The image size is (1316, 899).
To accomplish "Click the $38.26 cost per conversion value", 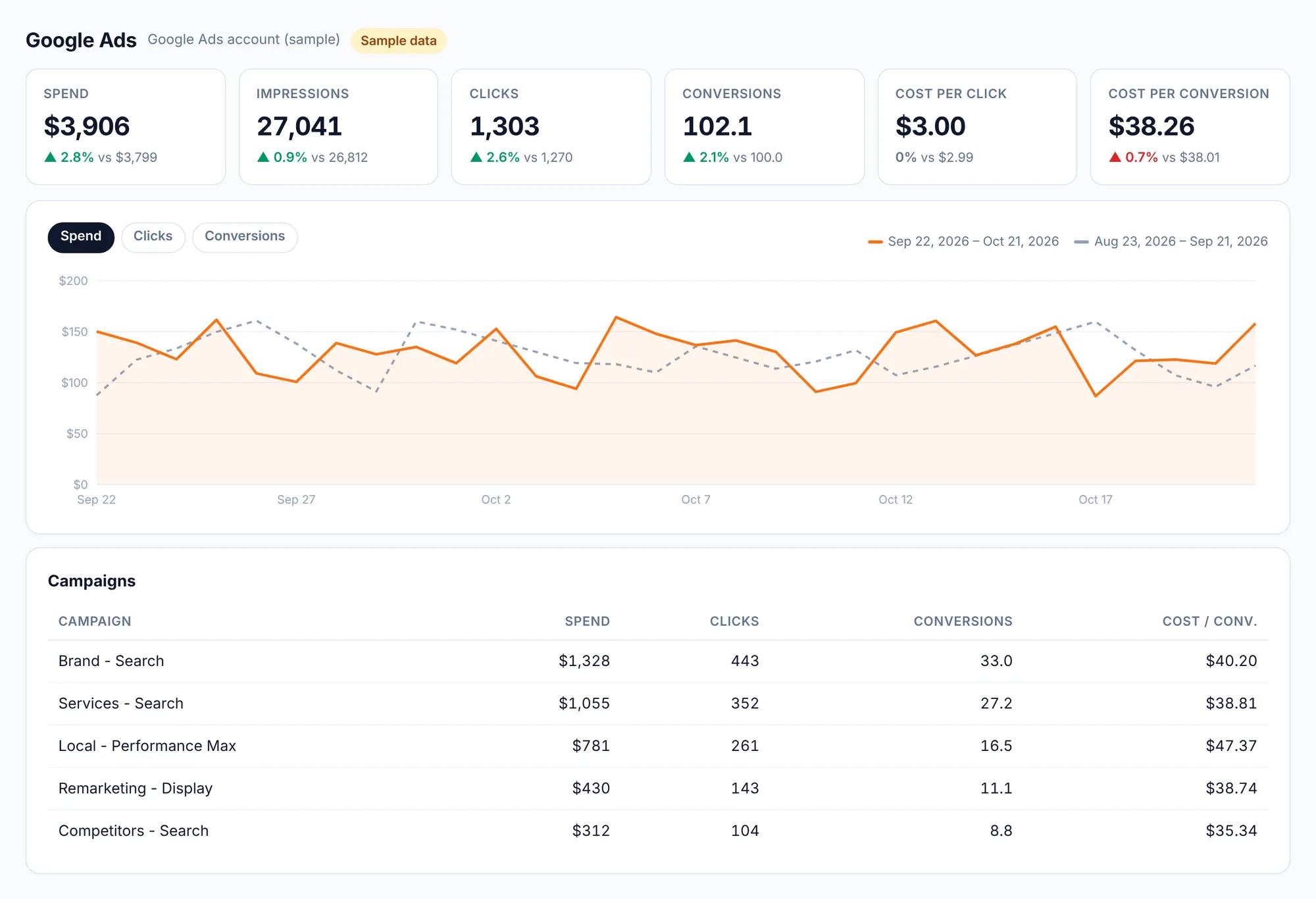I will point(1151,126).
